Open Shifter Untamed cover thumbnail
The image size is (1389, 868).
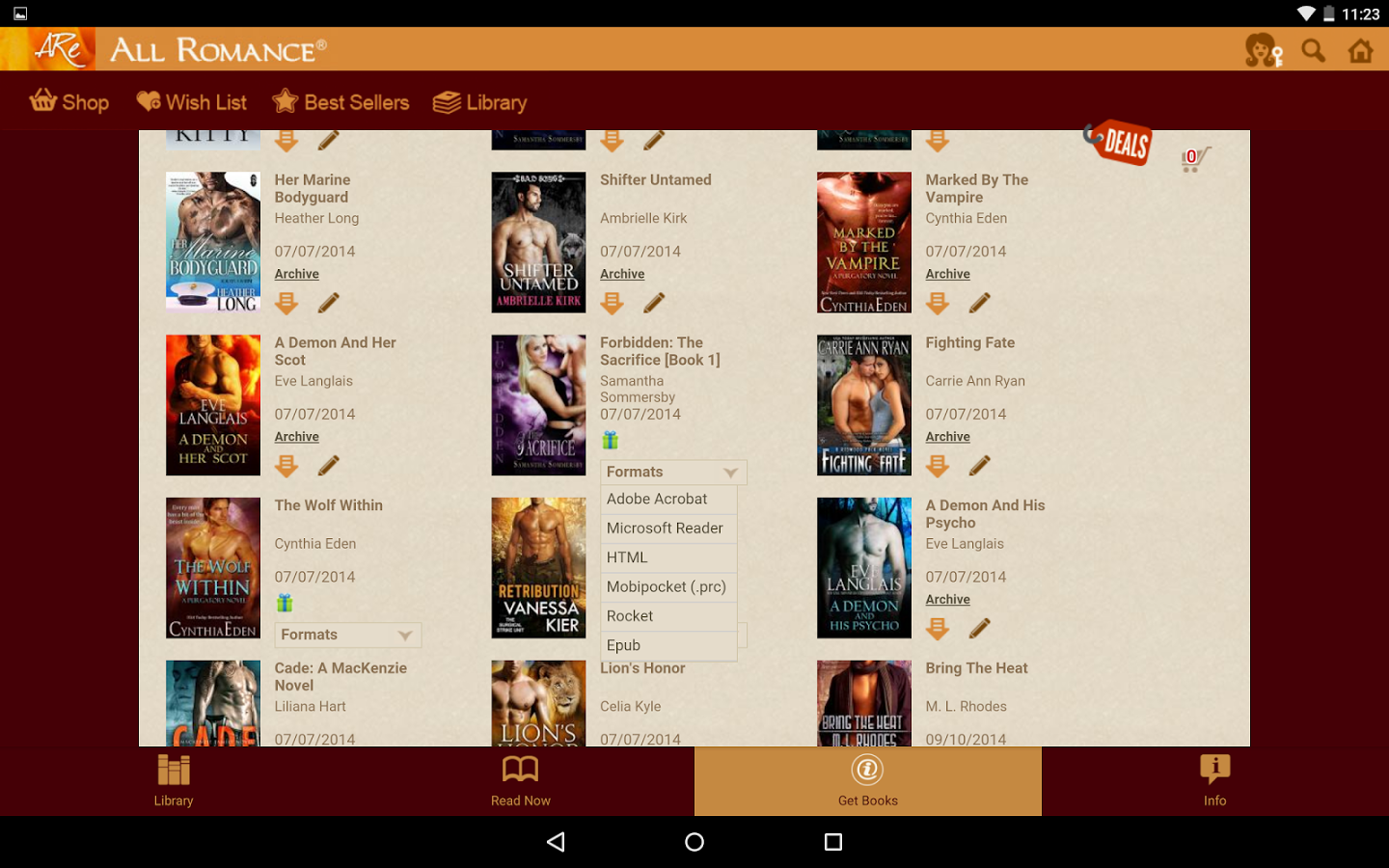point(538,242)
